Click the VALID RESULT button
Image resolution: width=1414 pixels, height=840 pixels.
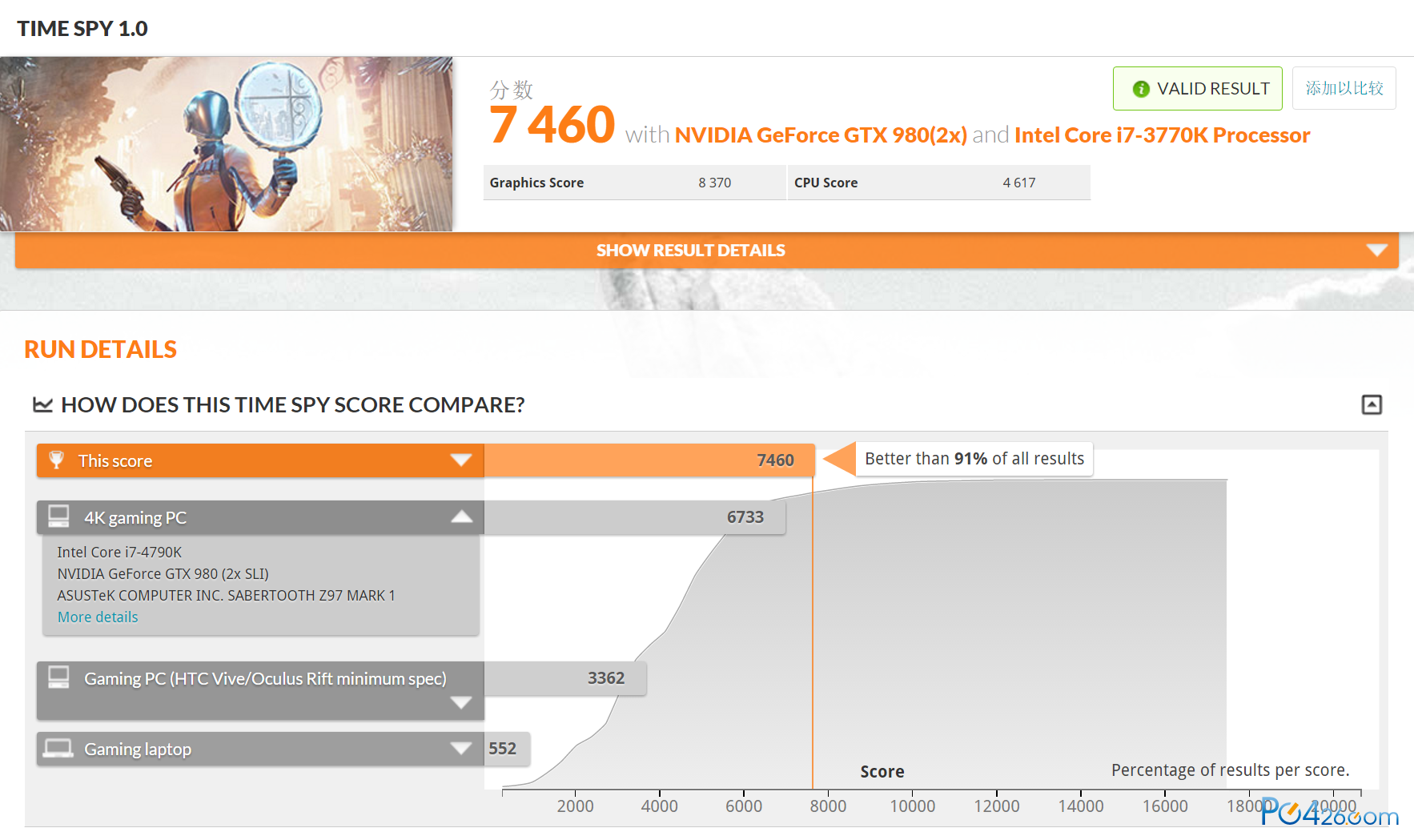[x=1197, y=88]
